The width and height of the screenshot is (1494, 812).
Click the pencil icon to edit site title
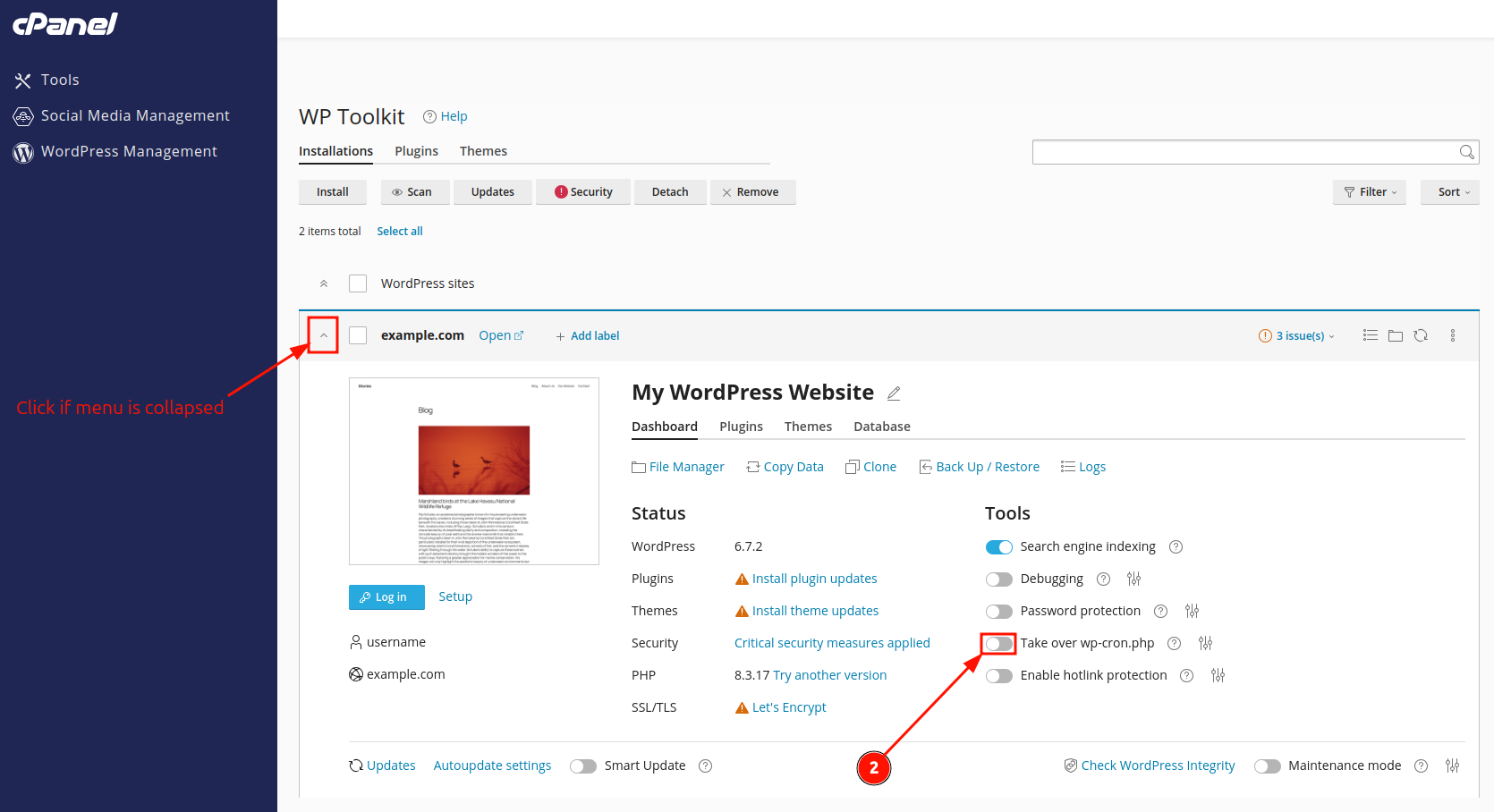click(x=894, y=393)
